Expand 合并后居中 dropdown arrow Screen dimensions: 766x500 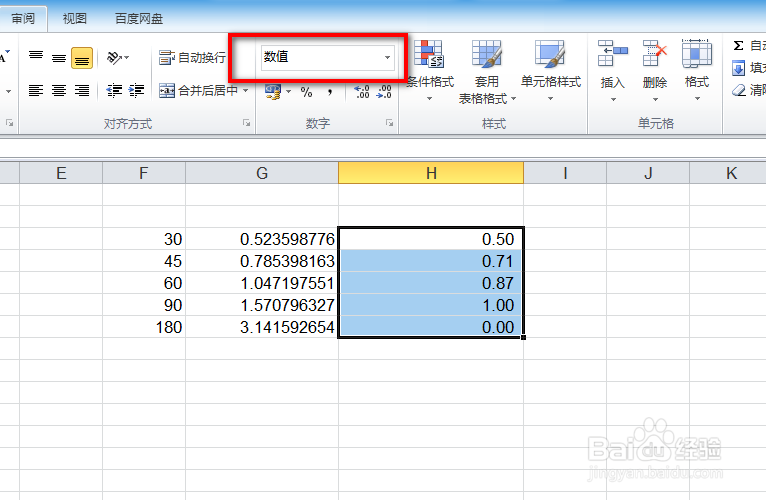(246, 90)
